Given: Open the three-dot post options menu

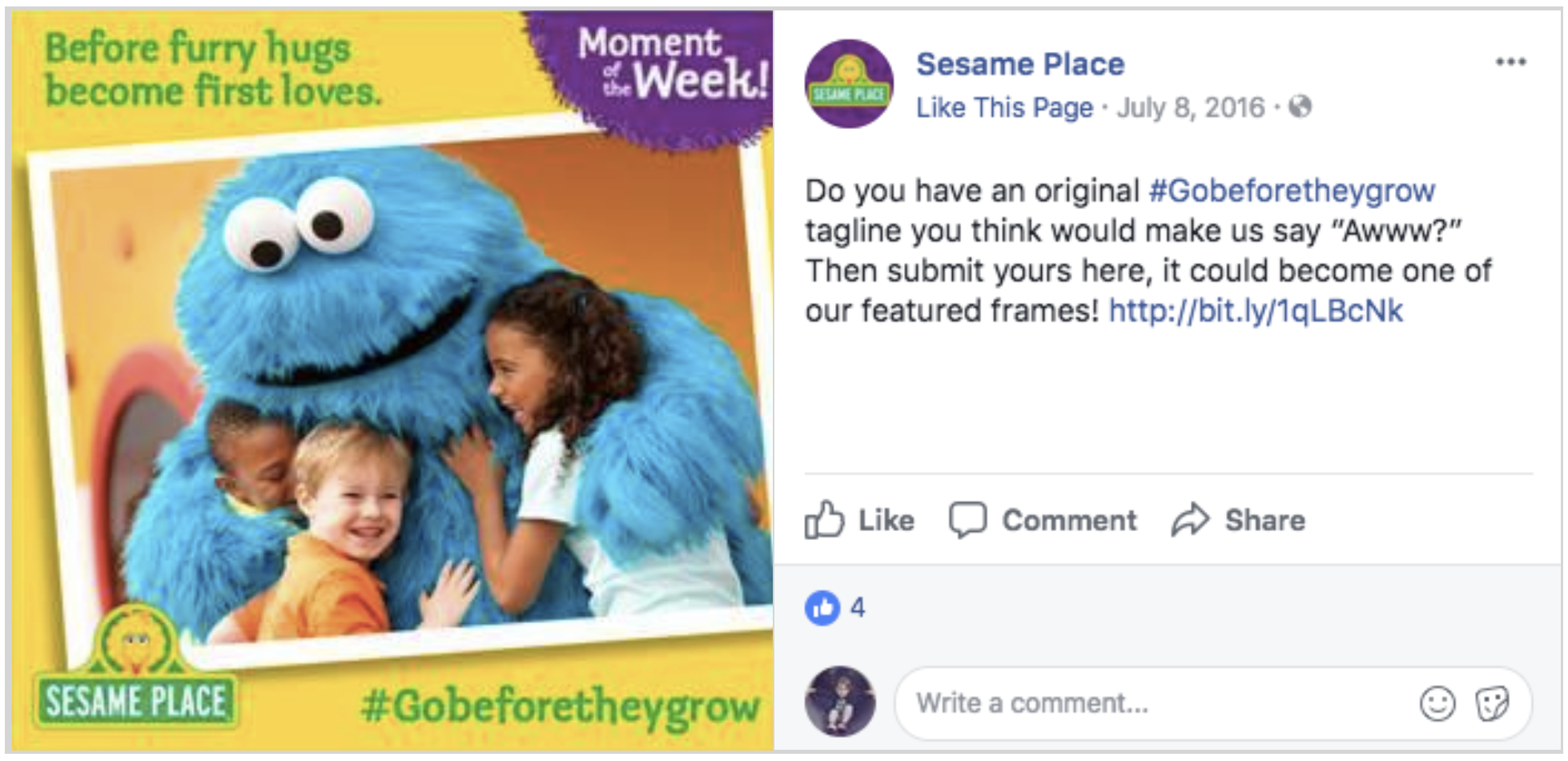Looking at the screenshot, I should coord(1510,62).
